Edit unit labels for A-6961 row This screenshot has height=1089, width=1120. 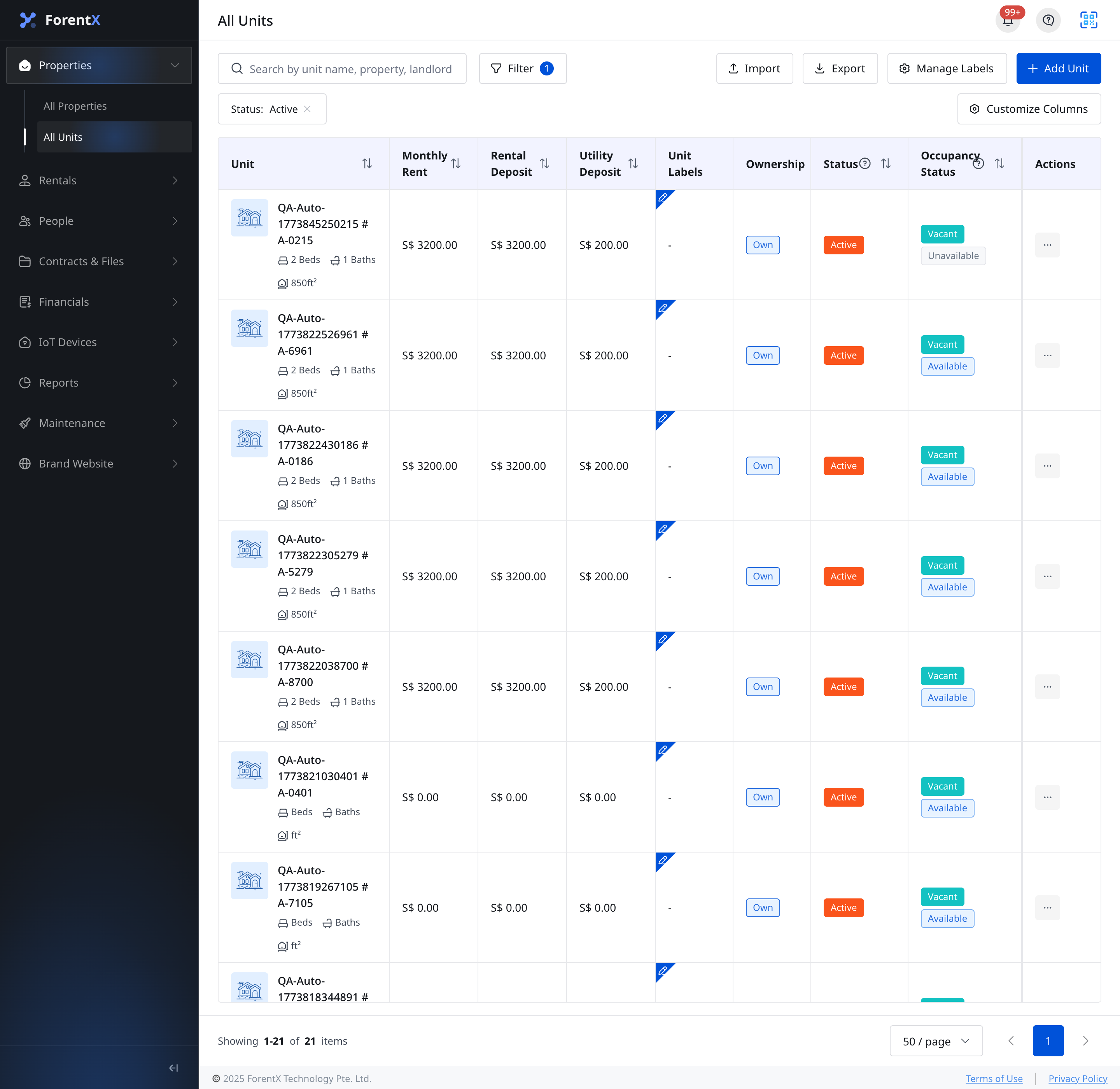click(663, 308)
